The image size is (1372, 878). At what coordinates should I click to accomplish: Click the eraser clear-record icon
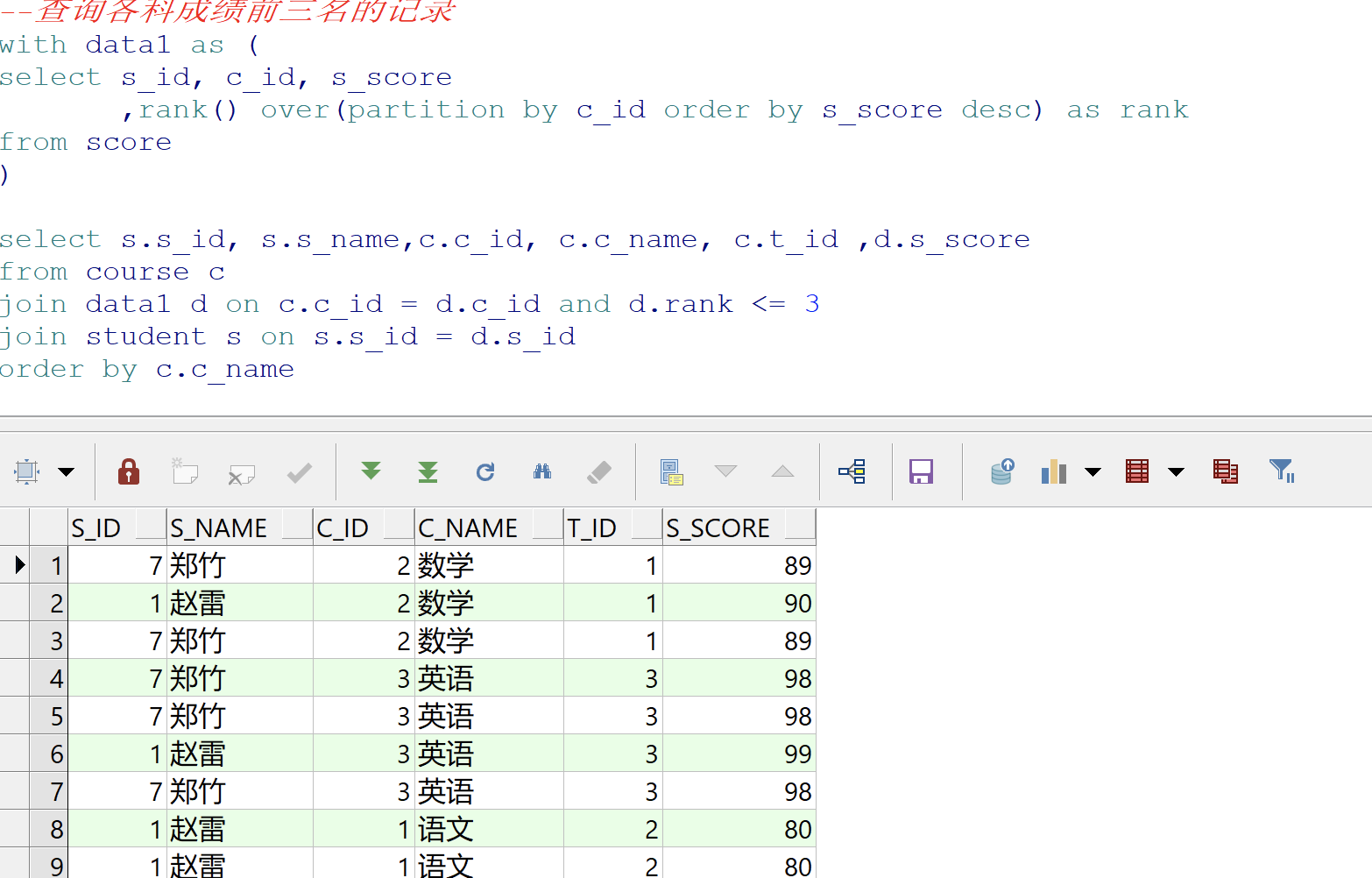(599, 472)
